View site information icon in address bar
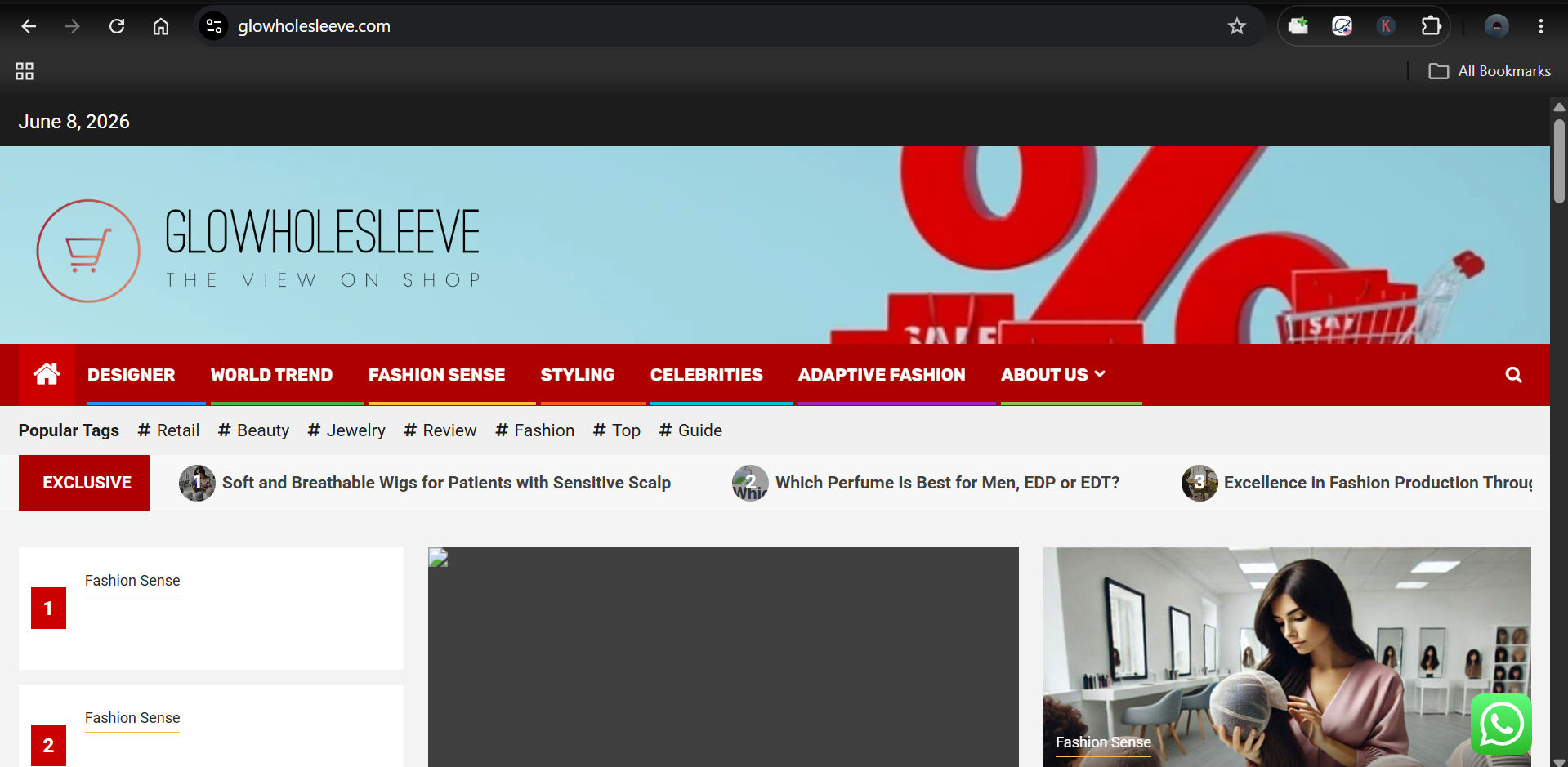 [214, 26]
